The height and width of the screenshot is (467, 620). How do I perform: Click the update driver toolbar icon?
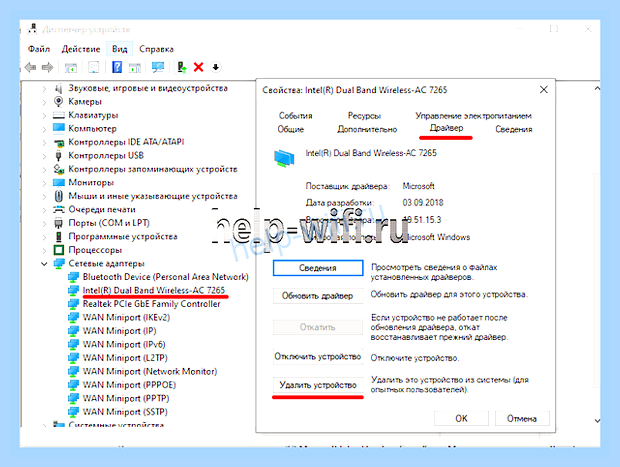181,67
